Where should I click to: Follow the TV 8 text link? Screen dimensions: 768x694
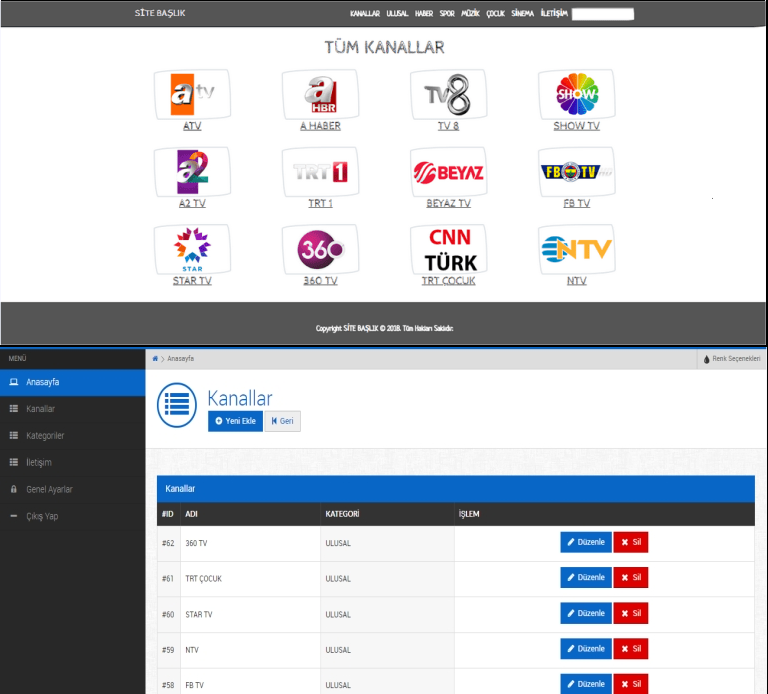[448, 126]
